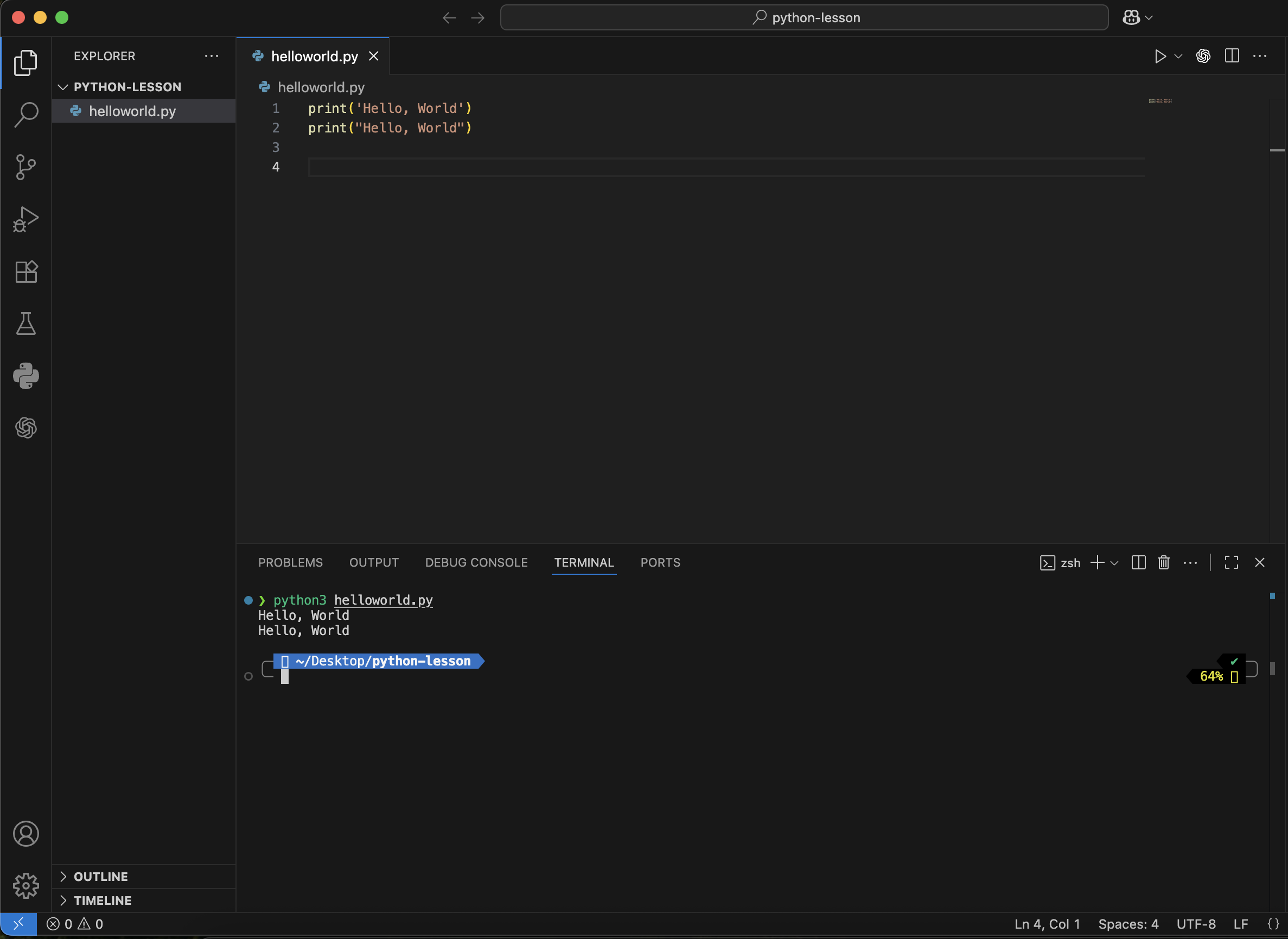Click the terminal vertical scrollbar

tap(1273, 669)
